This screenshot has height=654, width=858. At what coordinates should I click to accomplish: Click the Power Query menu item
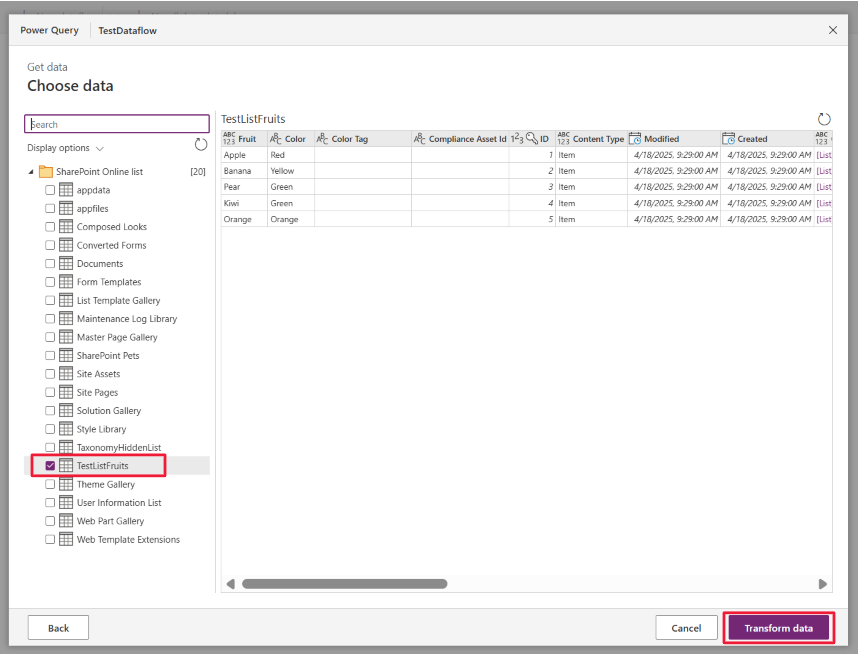click(x=49, y=30)
